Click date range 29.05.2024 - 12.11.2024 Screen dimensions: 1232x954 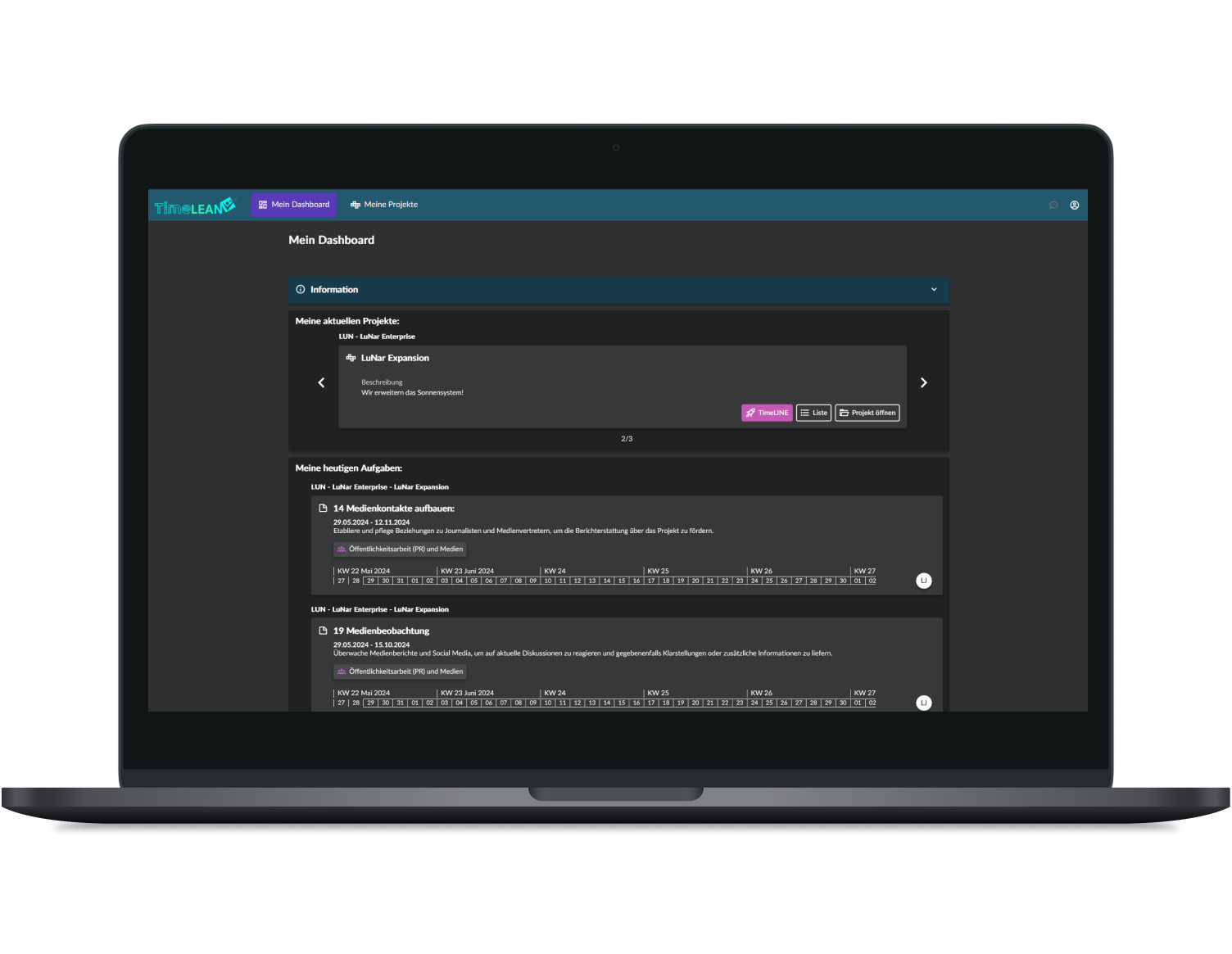371,522
